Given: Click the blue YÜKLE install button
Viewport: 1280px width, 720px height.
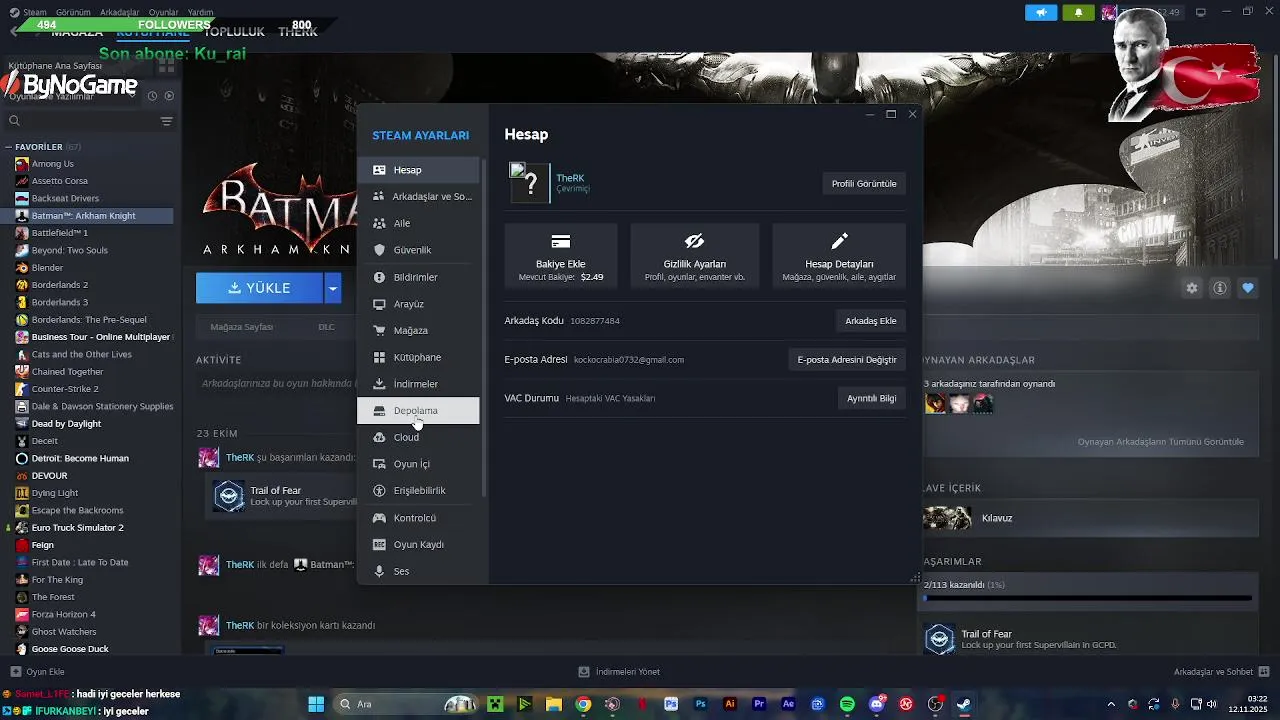Looking at the screenshot, I should click(x=259, y=288).
